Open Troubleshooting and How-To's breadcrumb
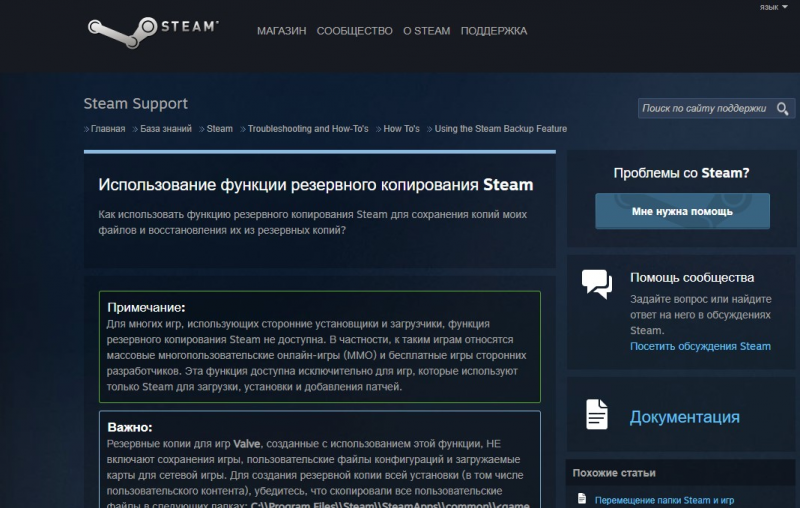800x508 pixels. pyautogui.click(x=308, y=129)
